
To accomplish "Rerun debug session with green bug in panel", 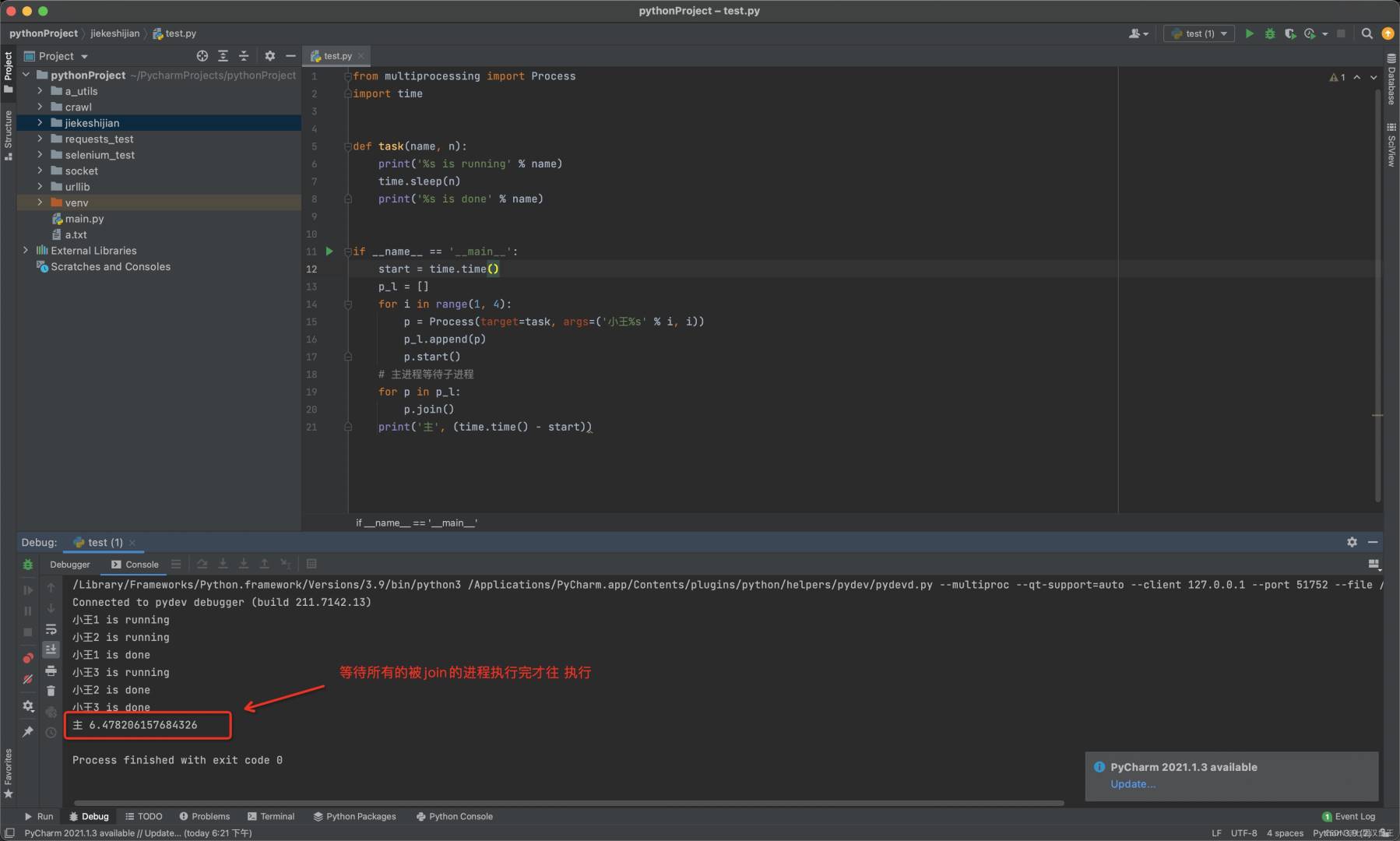I will (28, 565).
